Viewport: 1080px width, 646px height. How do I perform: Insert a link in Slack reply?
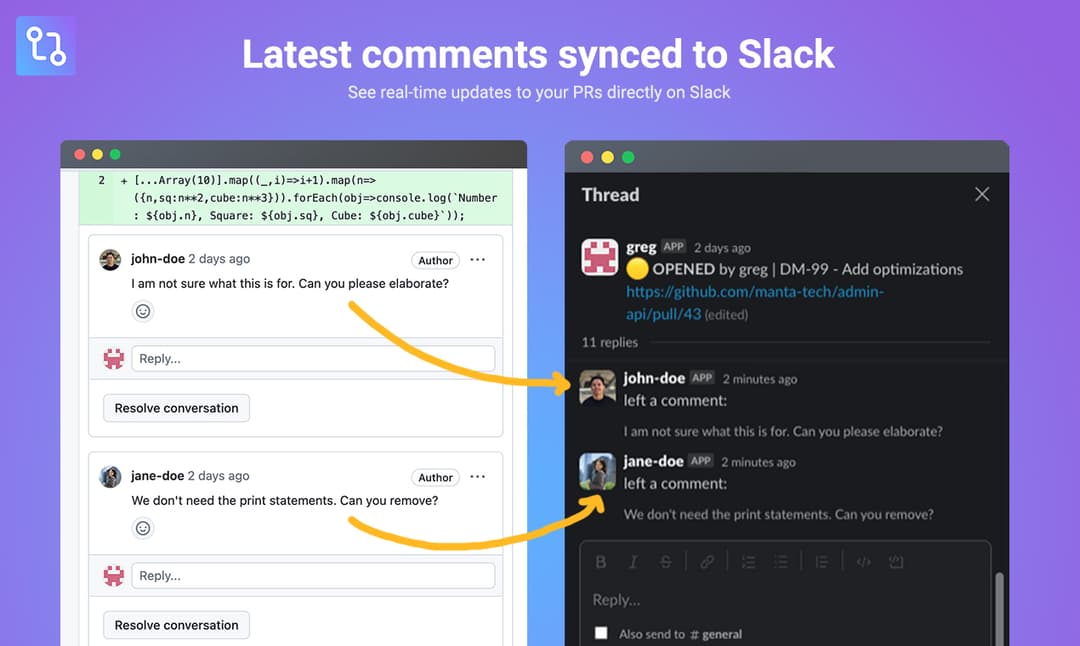[707, 562]
